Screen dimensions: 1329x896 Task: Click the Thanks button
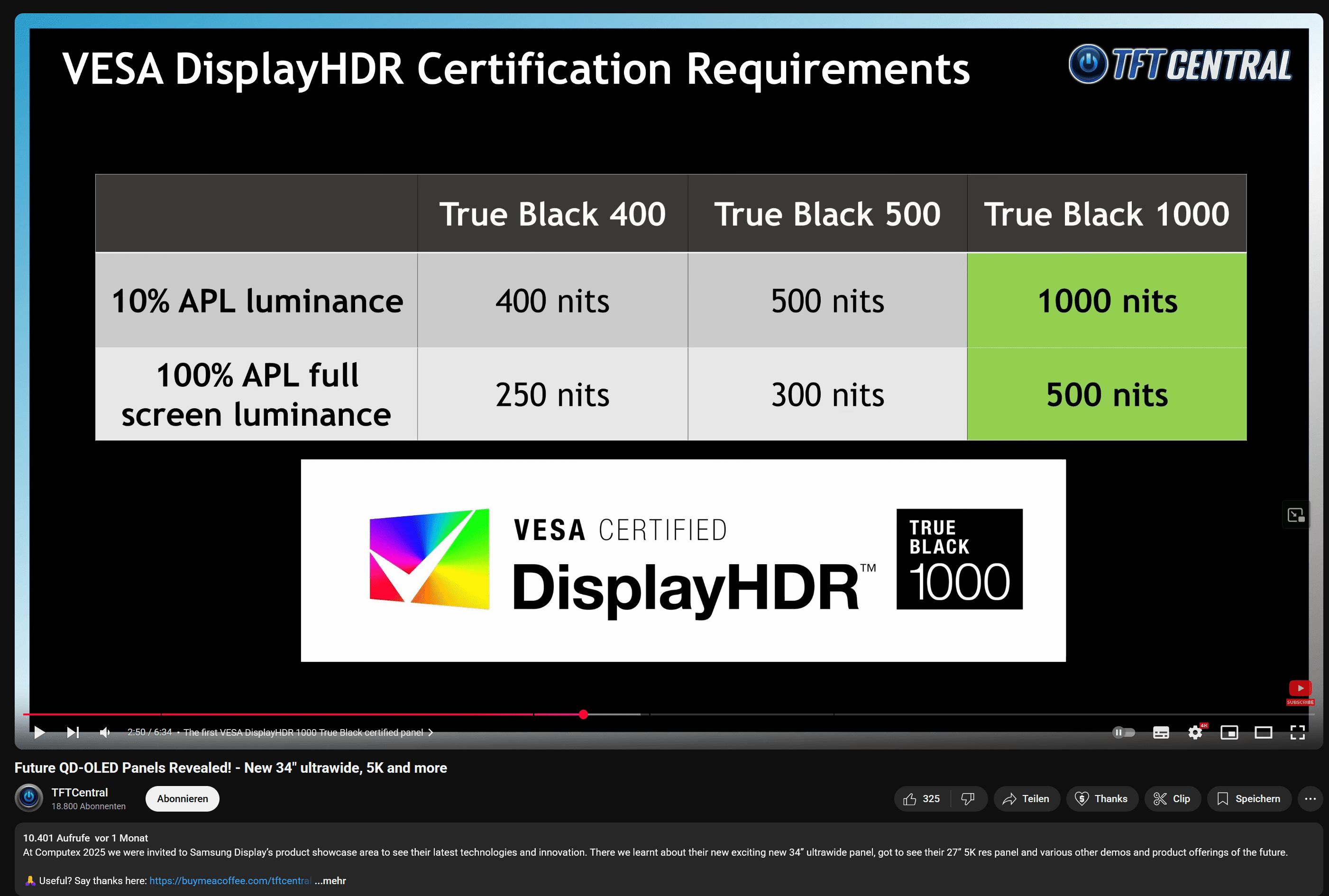(1101, 798)
